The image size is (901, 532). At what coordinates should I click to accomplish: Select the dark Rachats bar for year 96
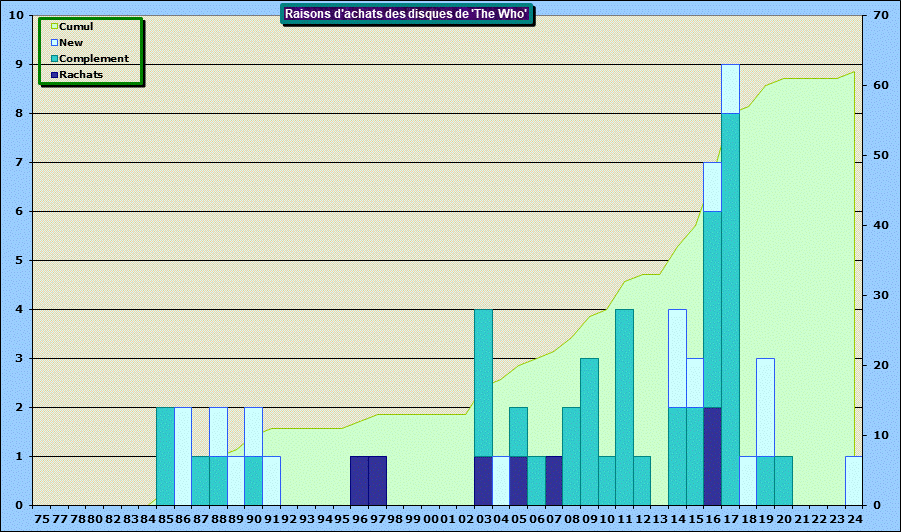click(359, 480)
